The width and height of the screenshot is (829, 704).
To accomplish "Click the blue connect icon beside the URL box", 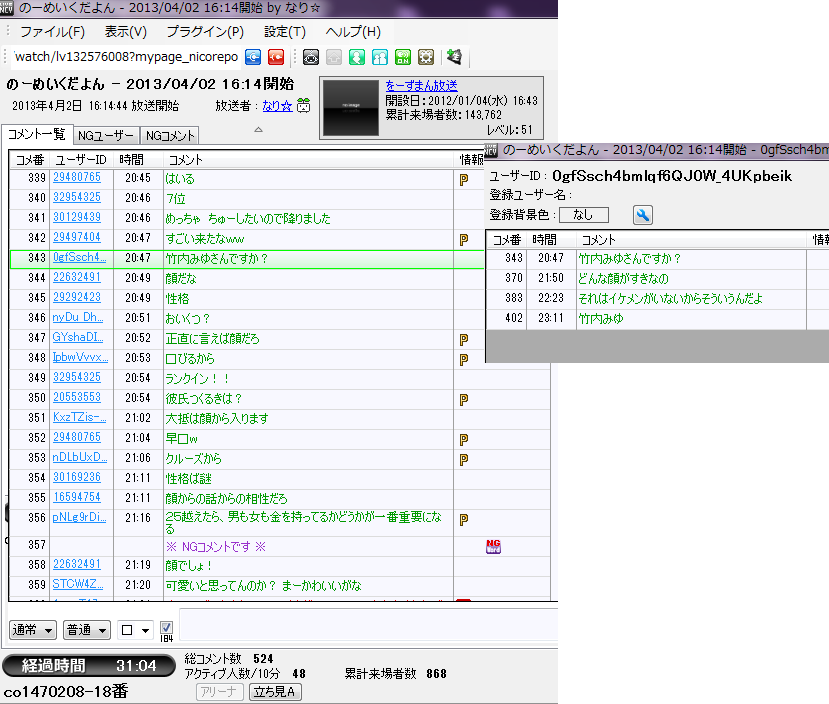I will (254, 57).
